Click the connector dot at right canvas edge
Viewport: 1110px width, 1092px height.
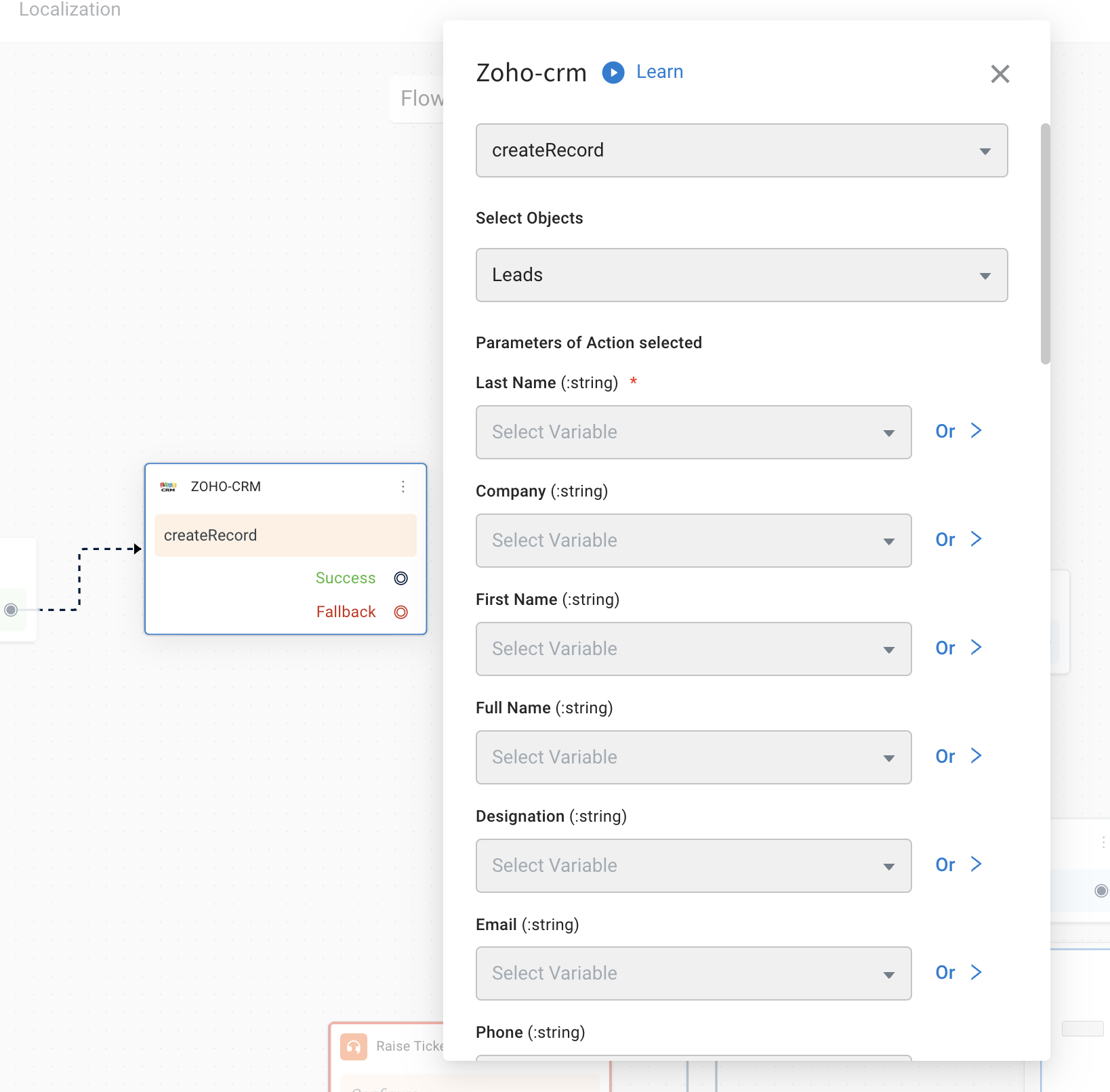coord(1101,891)
